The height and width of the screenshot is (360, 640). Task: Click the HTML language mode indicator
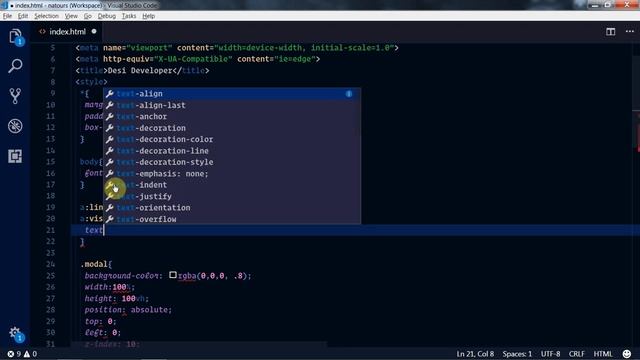tap(603, 354)
